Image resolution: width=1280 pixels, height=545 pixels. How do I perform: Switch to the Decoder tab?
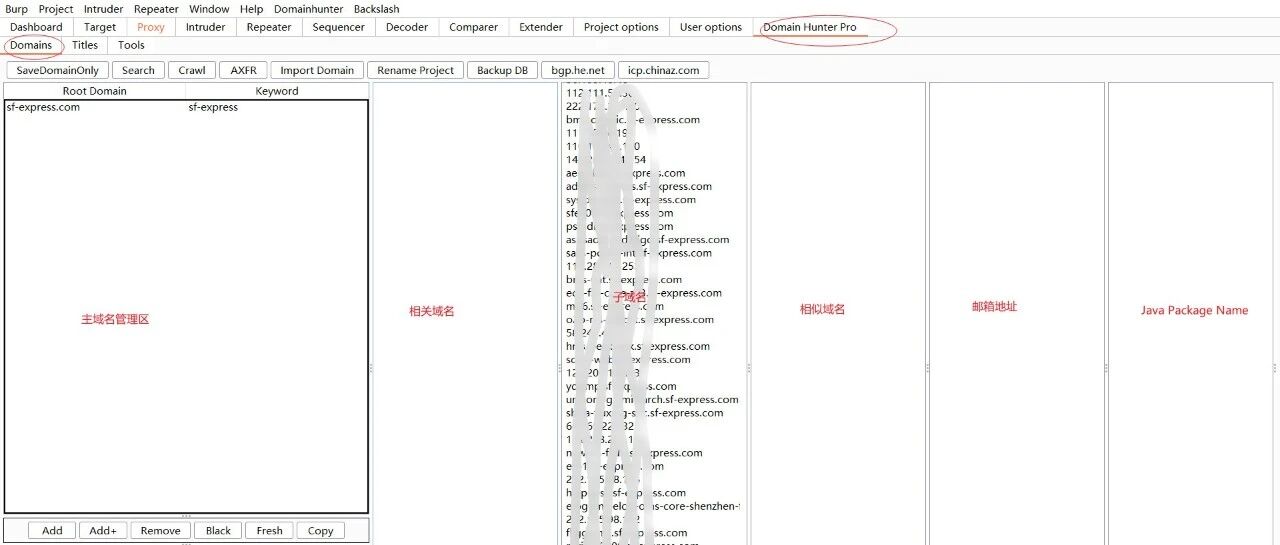407,27
